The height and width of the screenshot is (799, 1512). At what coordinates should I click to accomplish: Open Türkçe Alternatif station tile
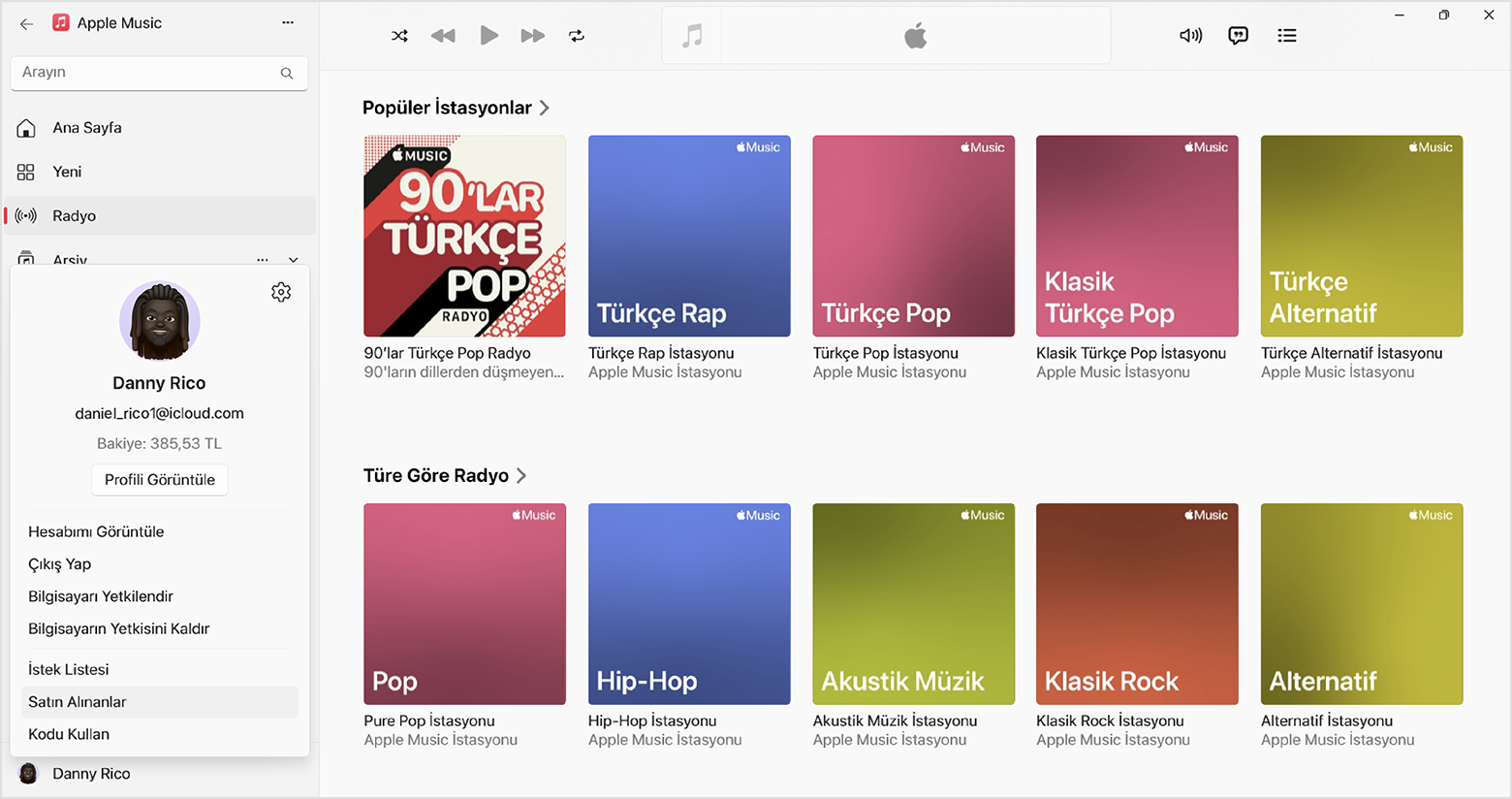pyautogui.click(x=1362, y=236)
